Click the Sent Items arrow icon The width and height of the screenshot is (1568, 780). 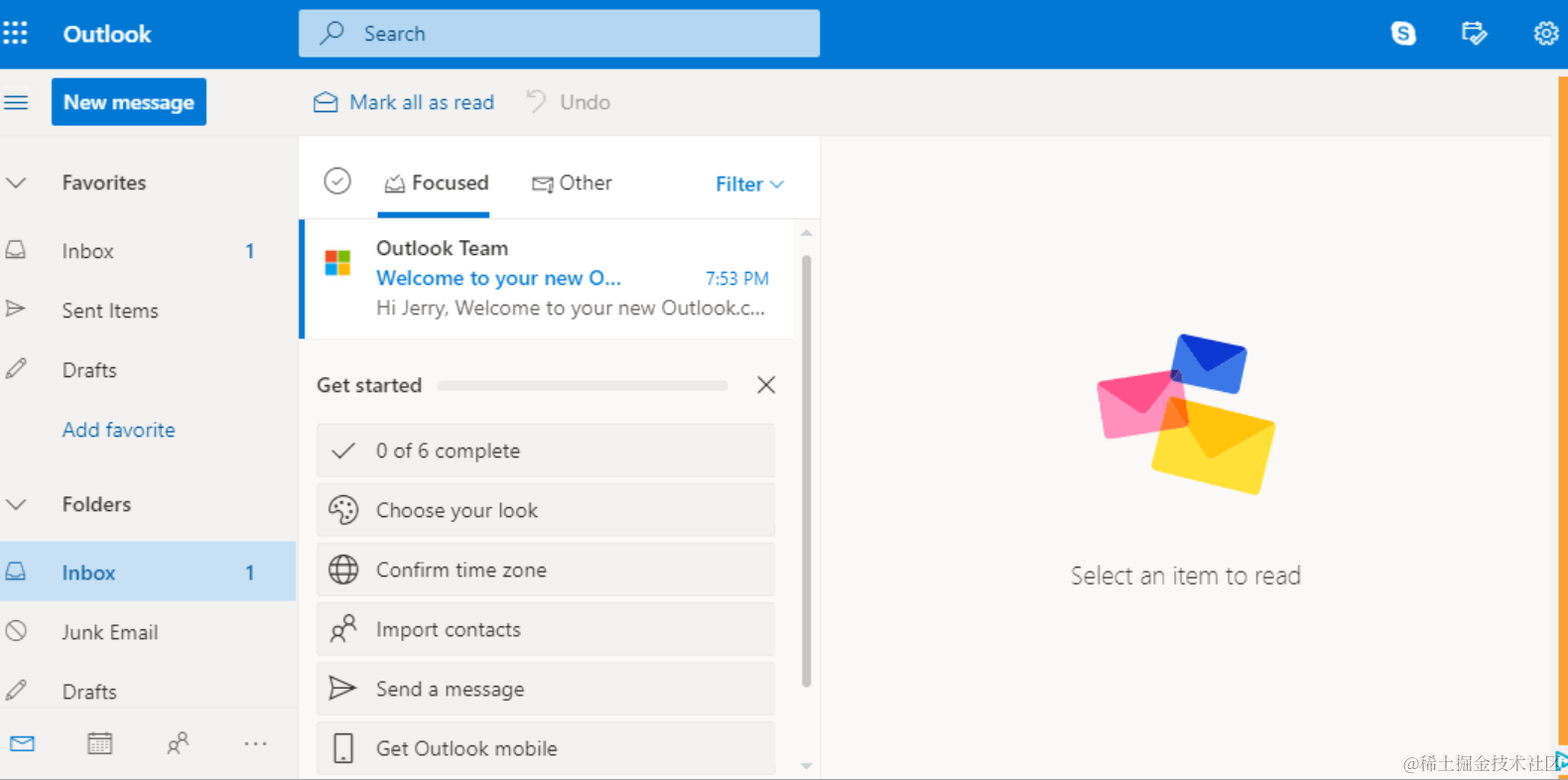point(16,309)
